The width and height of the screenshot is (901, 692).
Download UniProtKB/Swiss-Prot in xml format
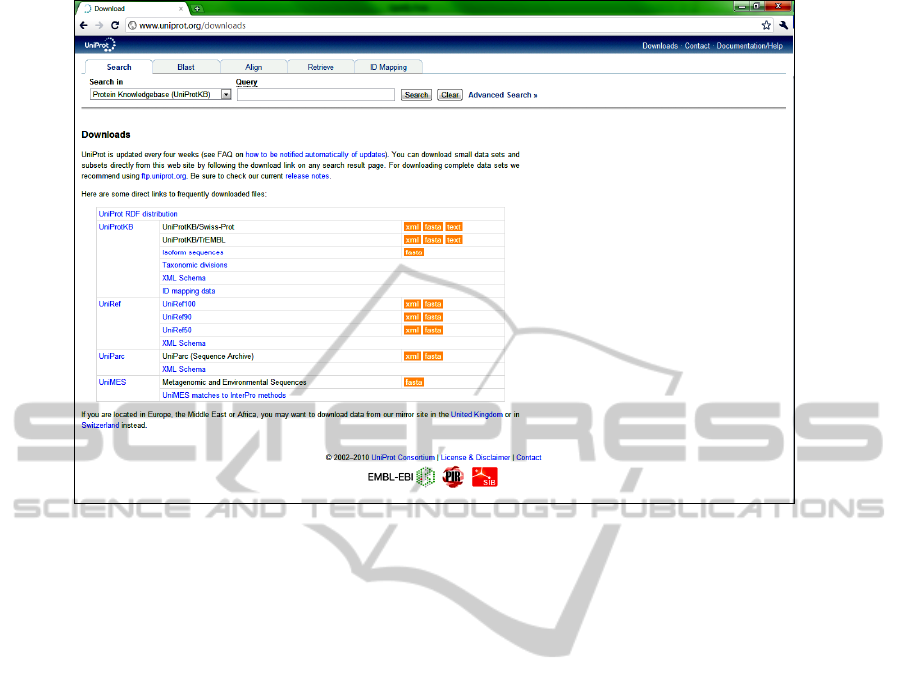pos(411,227)
